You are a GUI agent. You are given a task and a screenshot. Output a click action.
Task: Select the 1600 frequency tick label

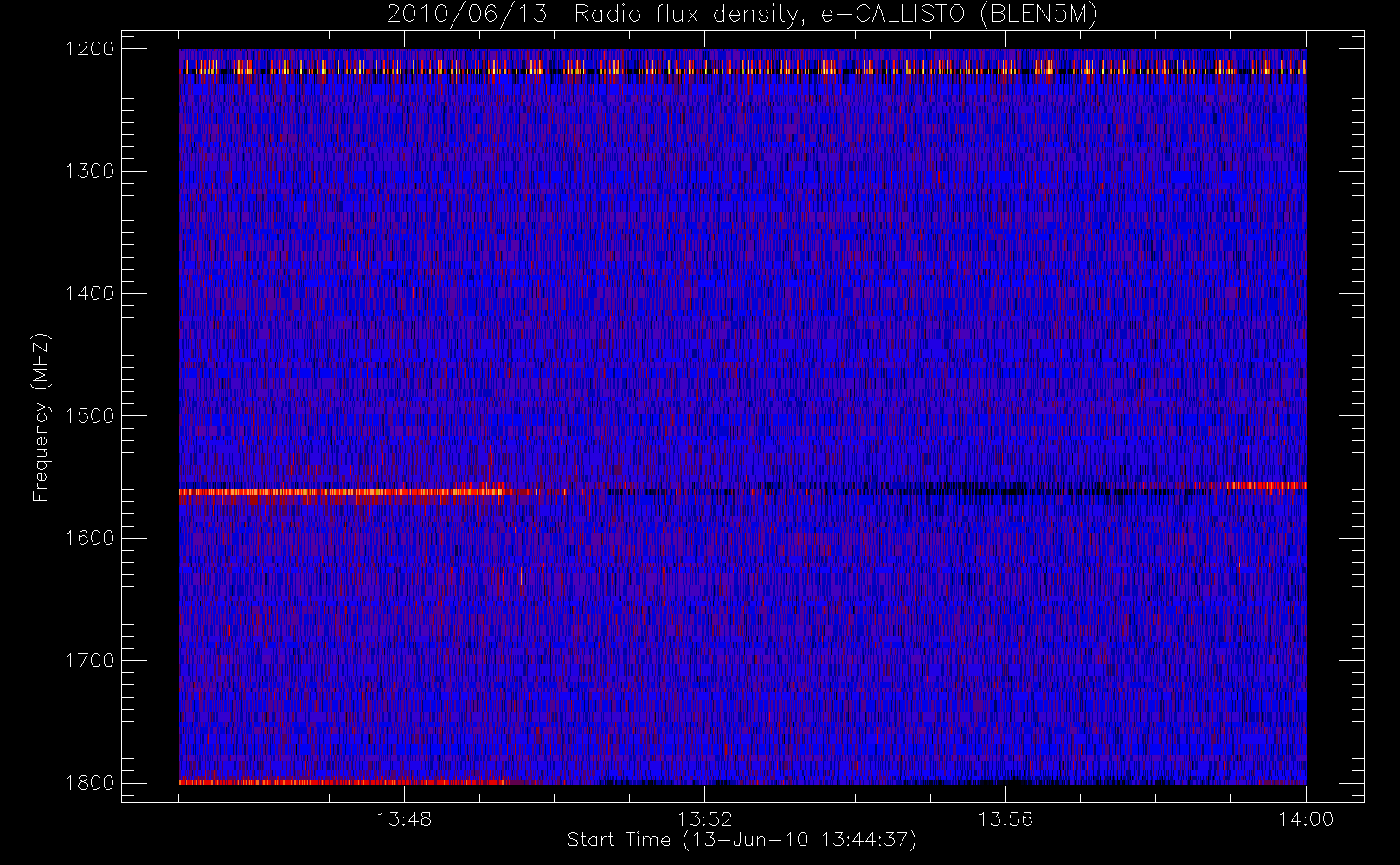click(x=90, y=538)
